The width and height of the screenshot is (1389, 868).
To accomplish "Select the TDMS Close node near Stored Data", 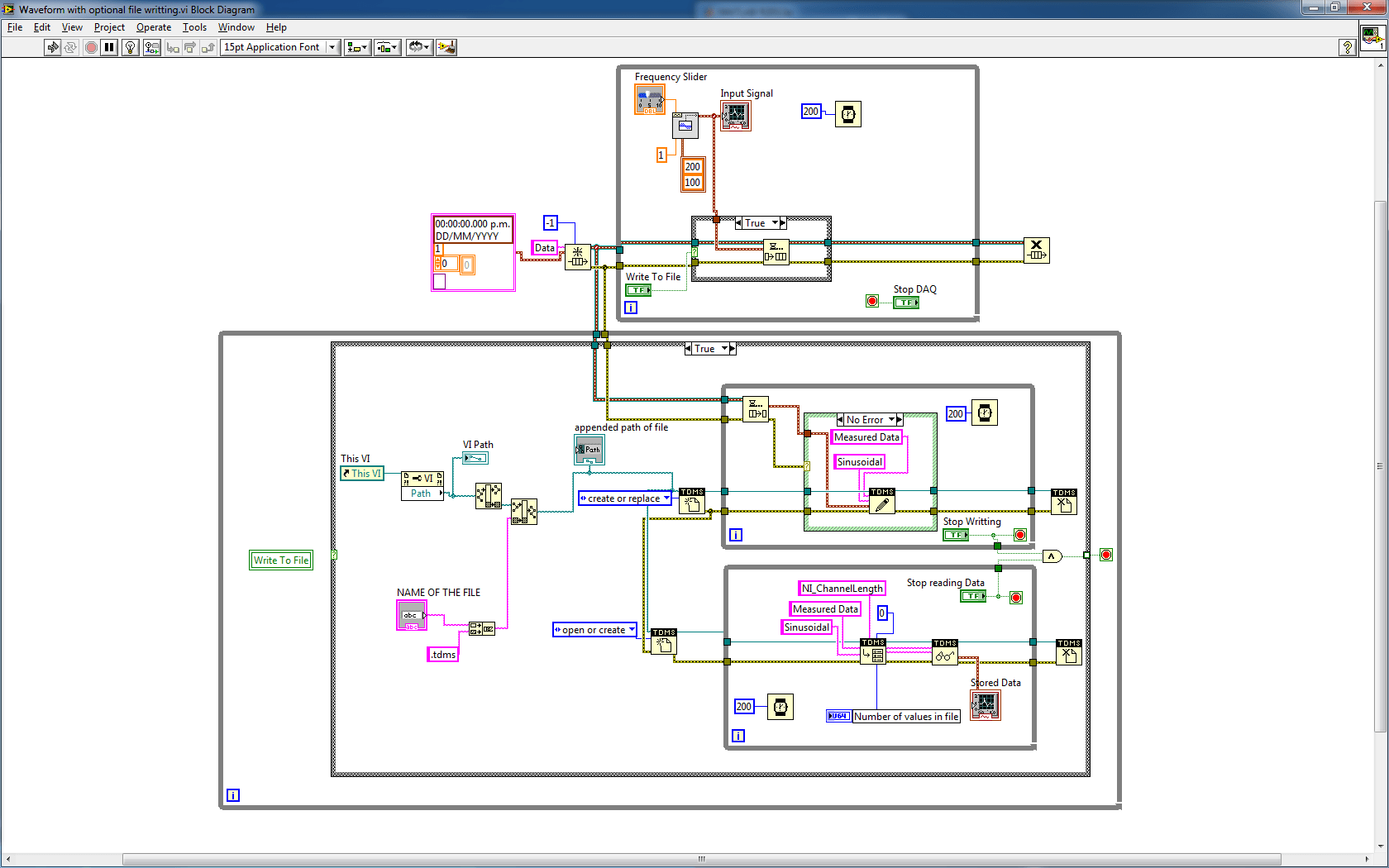I will [1068, 653].
